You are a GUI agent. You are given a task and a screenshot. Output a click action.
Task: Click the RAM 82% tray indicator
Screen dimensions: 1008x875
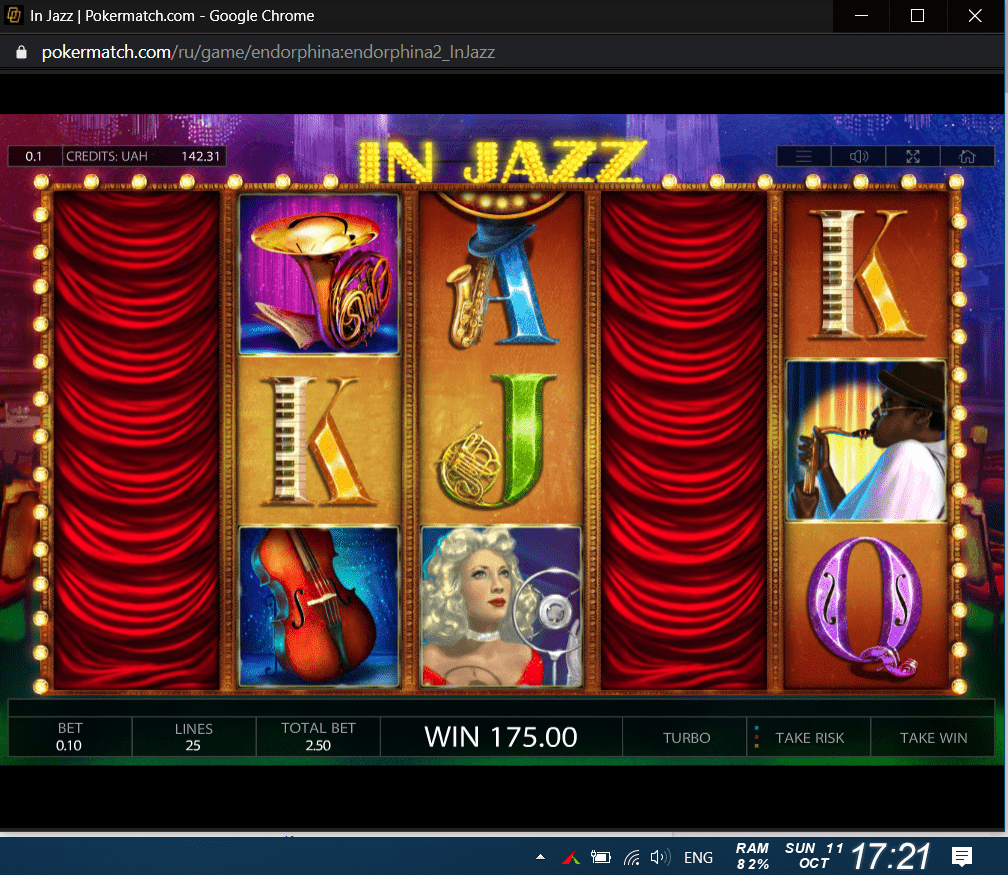[752, 856]
